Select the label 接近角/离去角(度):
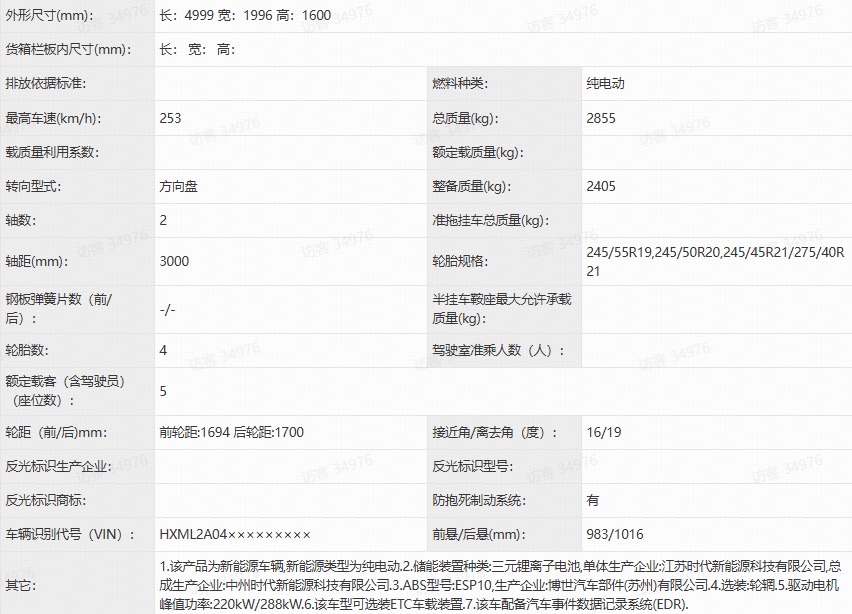Image resolution: width=852 pixels, height=614 pixels. [x=495, y=433]
